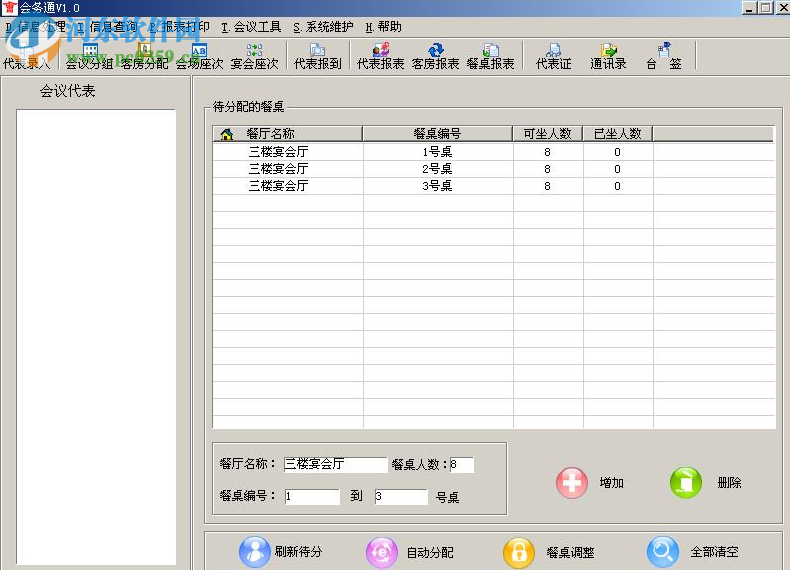Click the 刷新待分 button label
This screenshot has width=790, height=570.
point(298,552)
